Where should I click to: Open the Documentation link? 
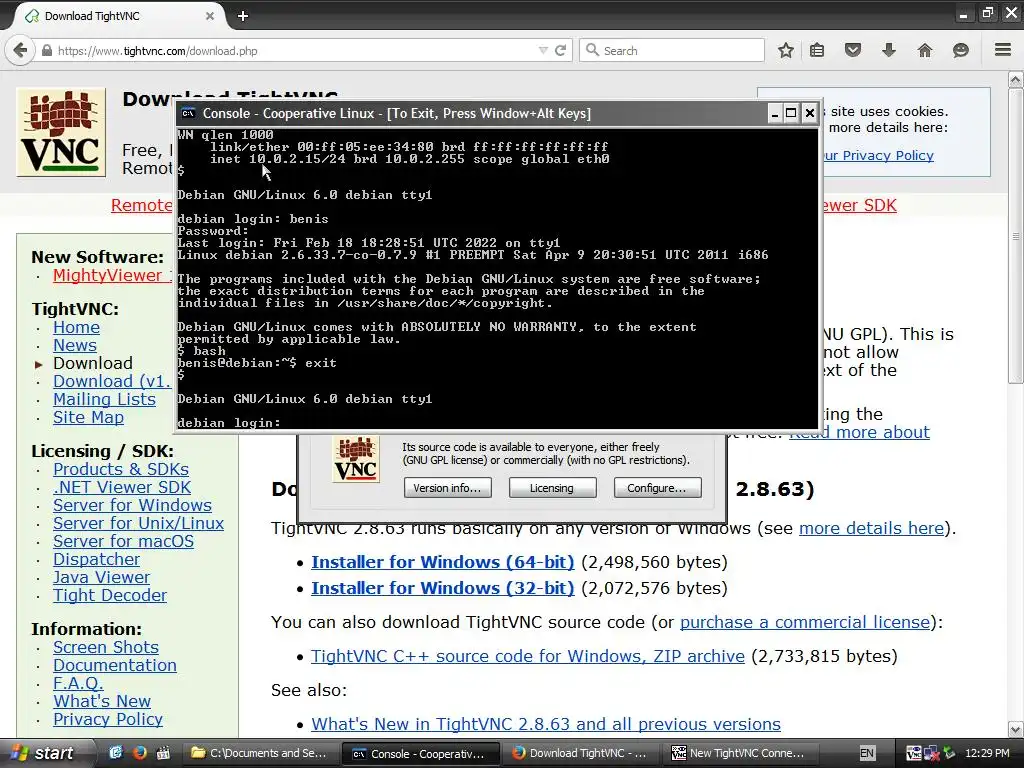tap(115, 665)
